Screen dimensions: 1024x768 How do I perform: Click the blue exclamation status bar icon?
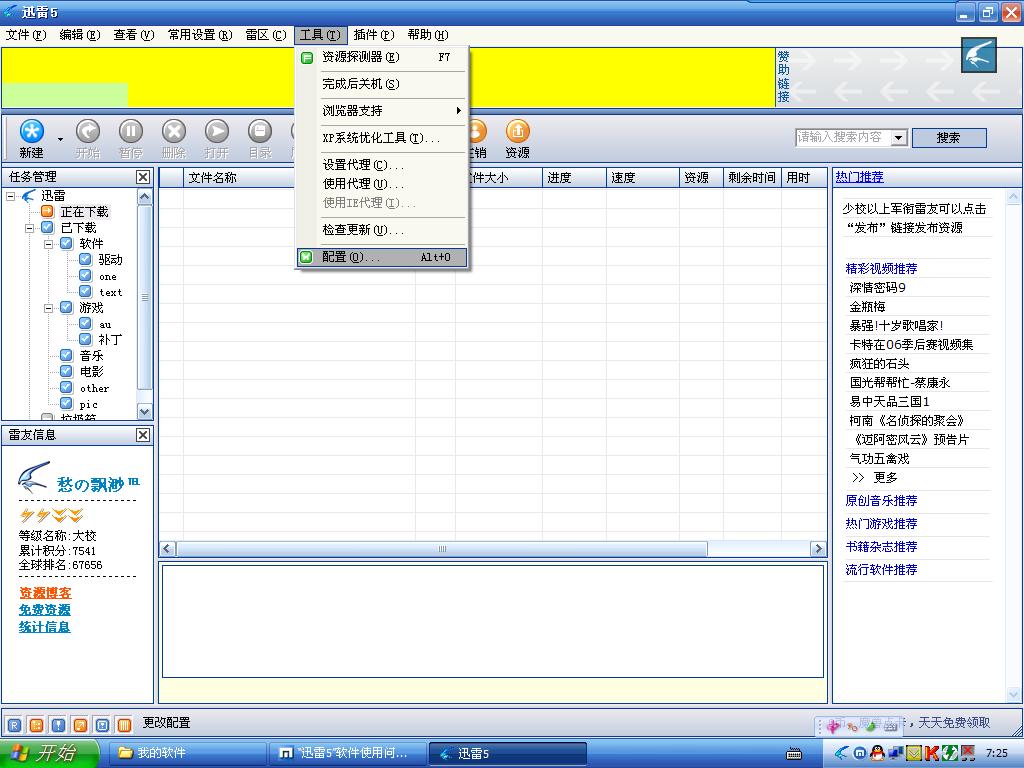tap(58, 724)
